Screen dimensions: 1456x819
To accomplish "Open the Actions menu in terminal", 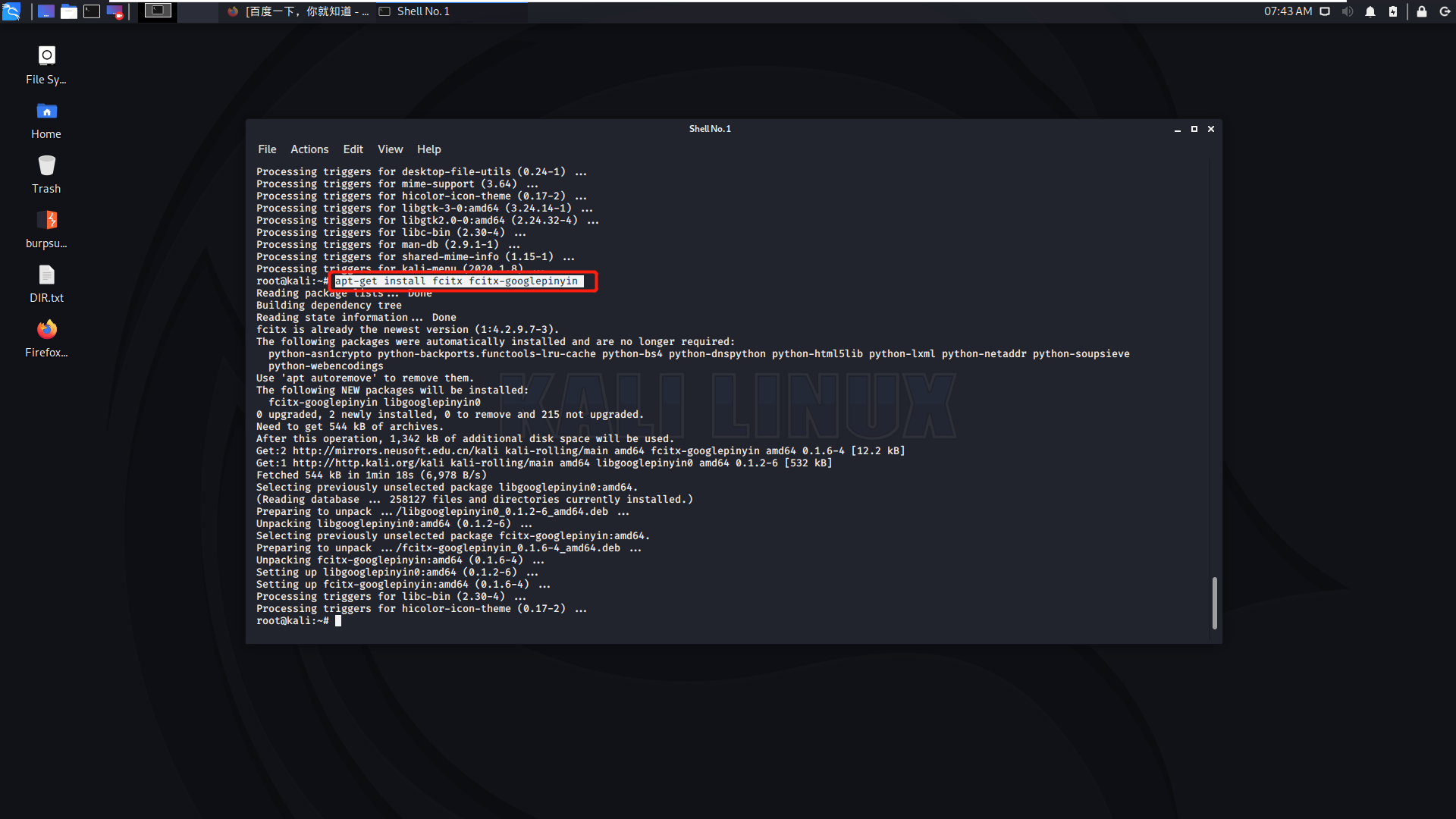I will (x=309, y=149).
